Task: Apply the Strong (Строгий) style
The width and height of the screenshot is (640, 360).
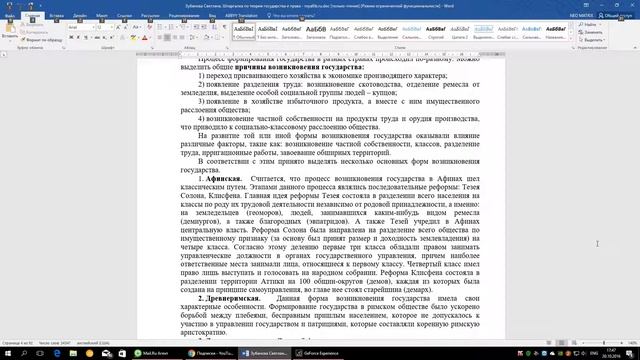Action: [436, 32]
